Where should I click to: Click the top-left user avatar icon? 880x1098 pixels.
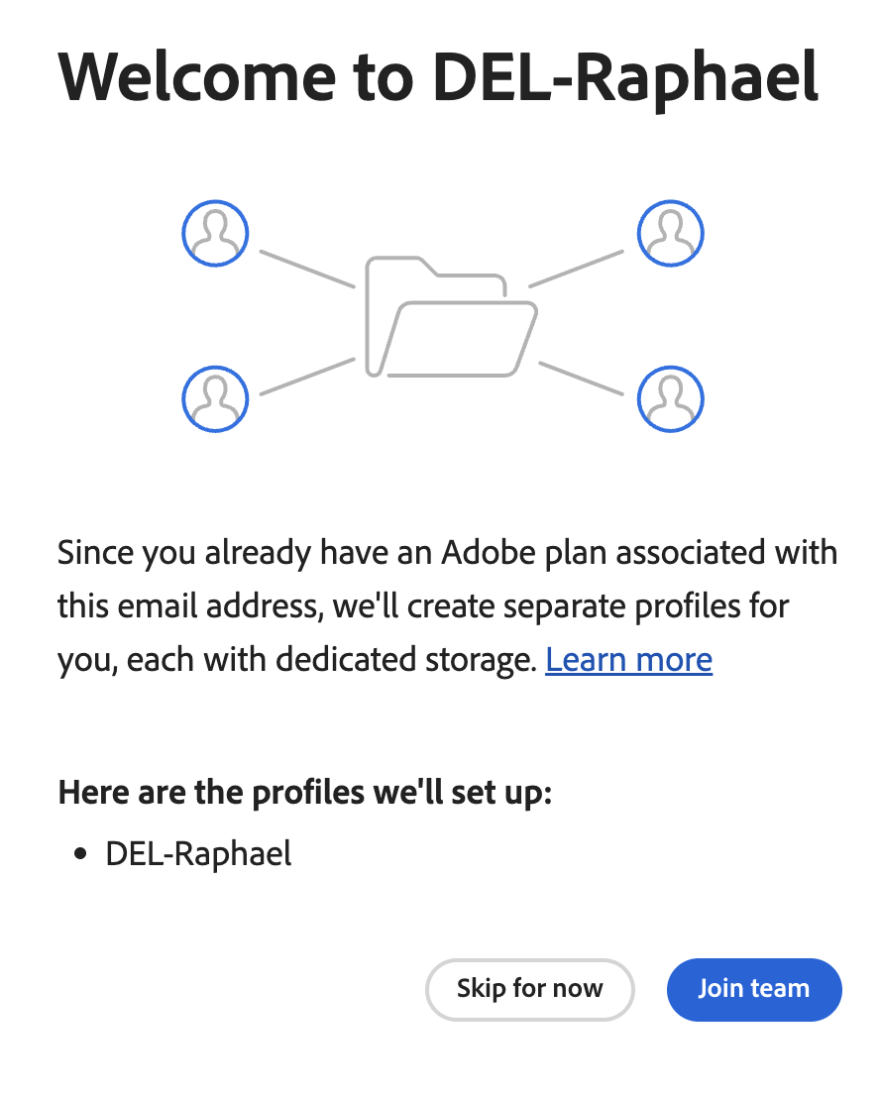click(x=215, y=234)
